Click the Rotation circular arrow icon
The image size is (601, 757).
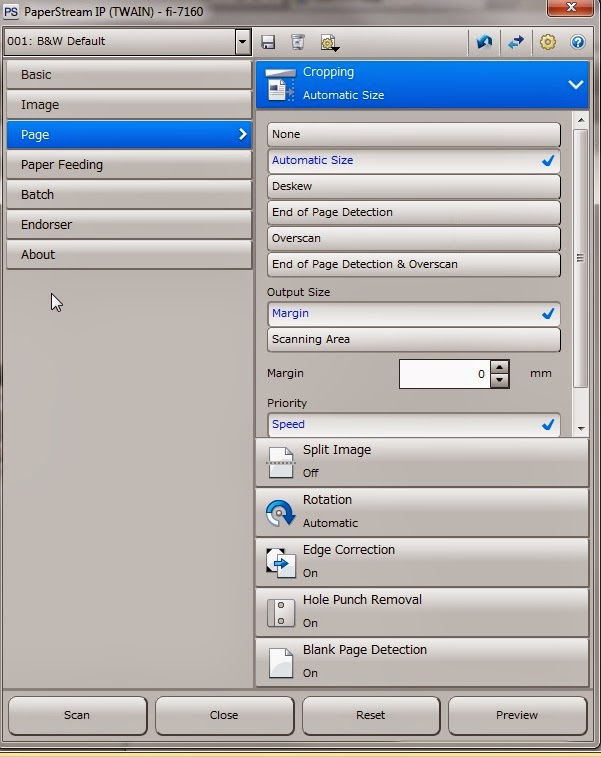[x=280, y=513]
